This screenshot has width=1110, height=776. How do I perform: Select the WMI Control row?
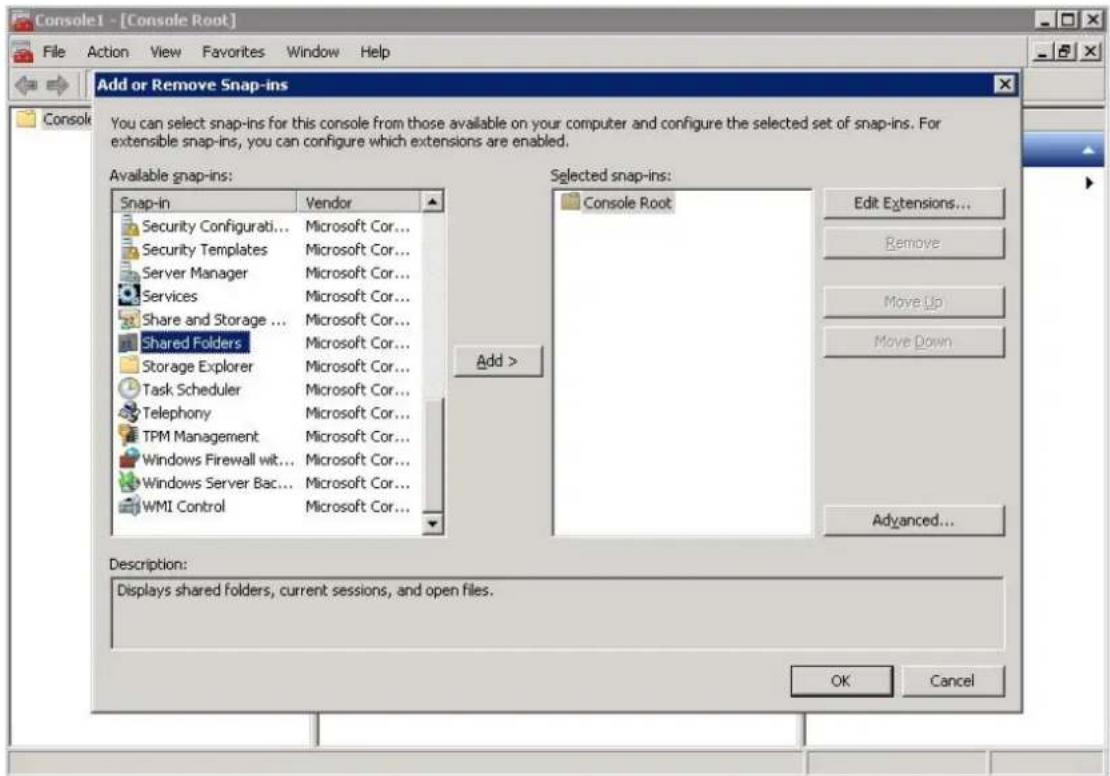(266, 506)
